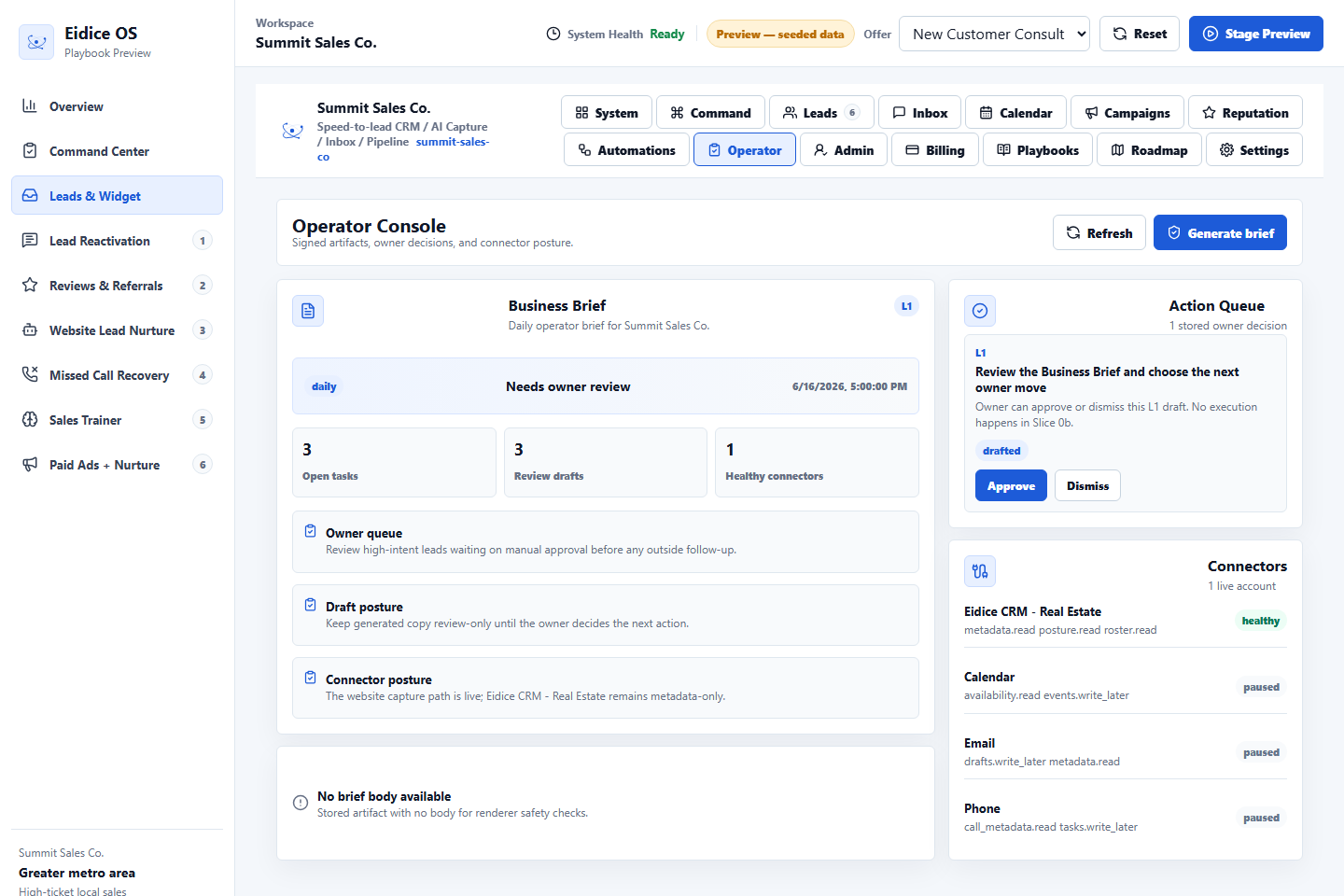Refresh the Operator Console

point(1099,232)
